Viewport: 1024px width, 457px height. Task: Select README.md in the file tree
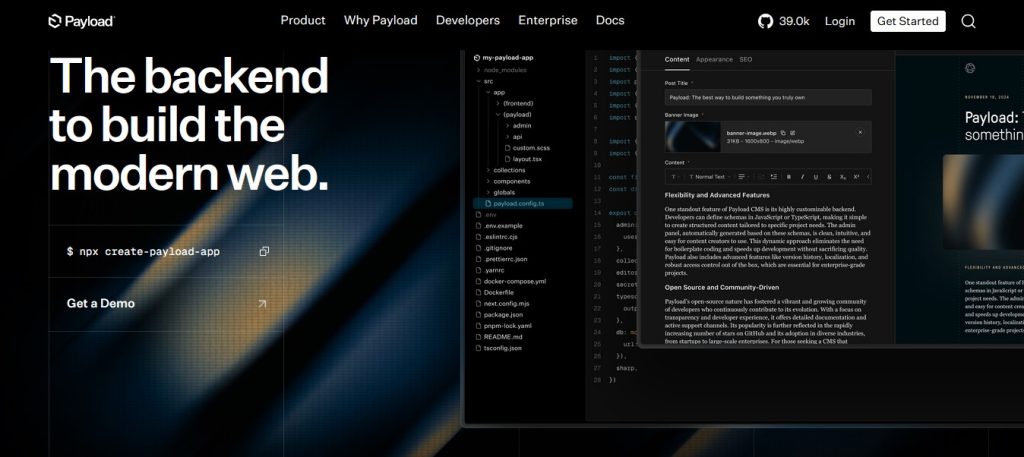pos(498,337)
